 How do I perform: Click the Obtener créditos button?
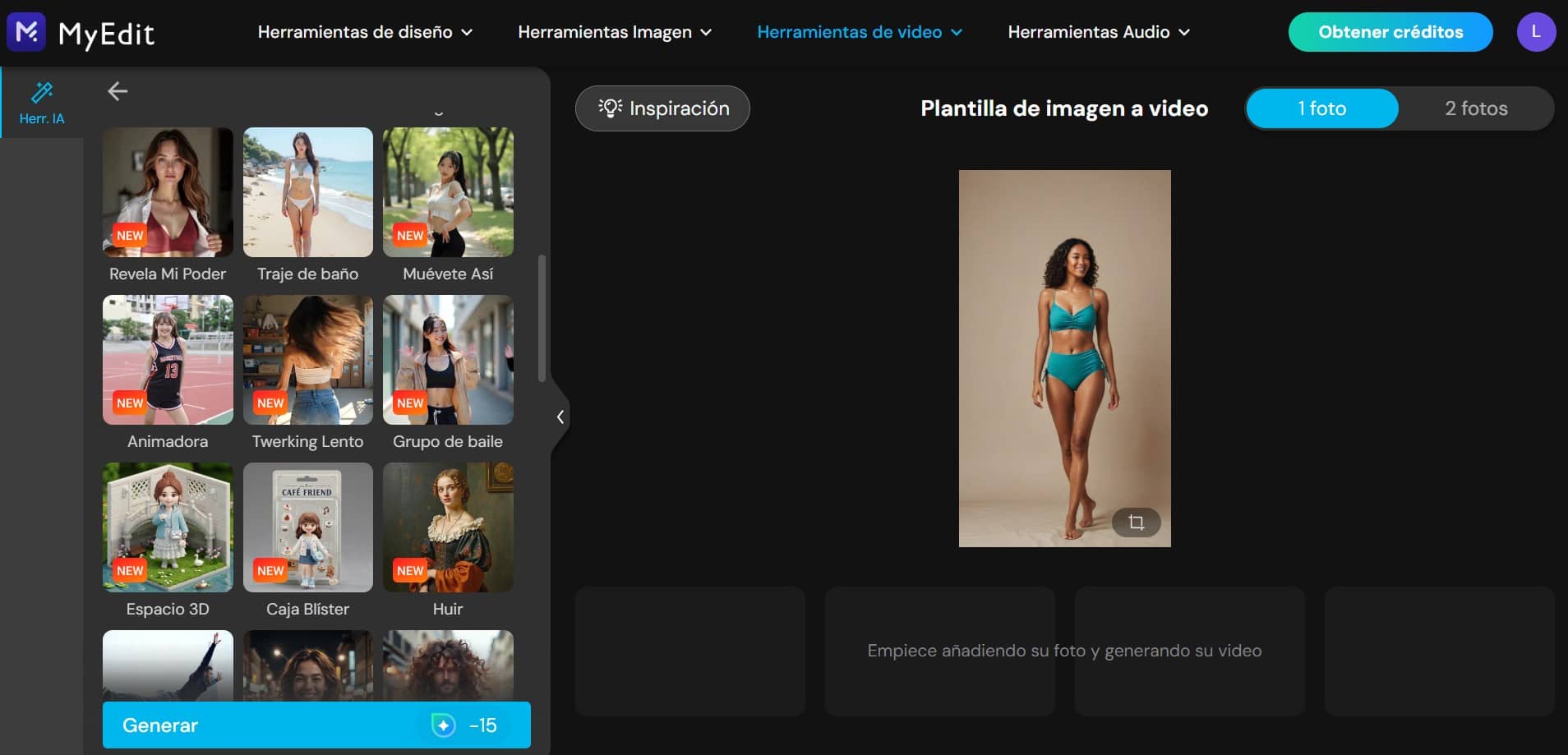1390,32
